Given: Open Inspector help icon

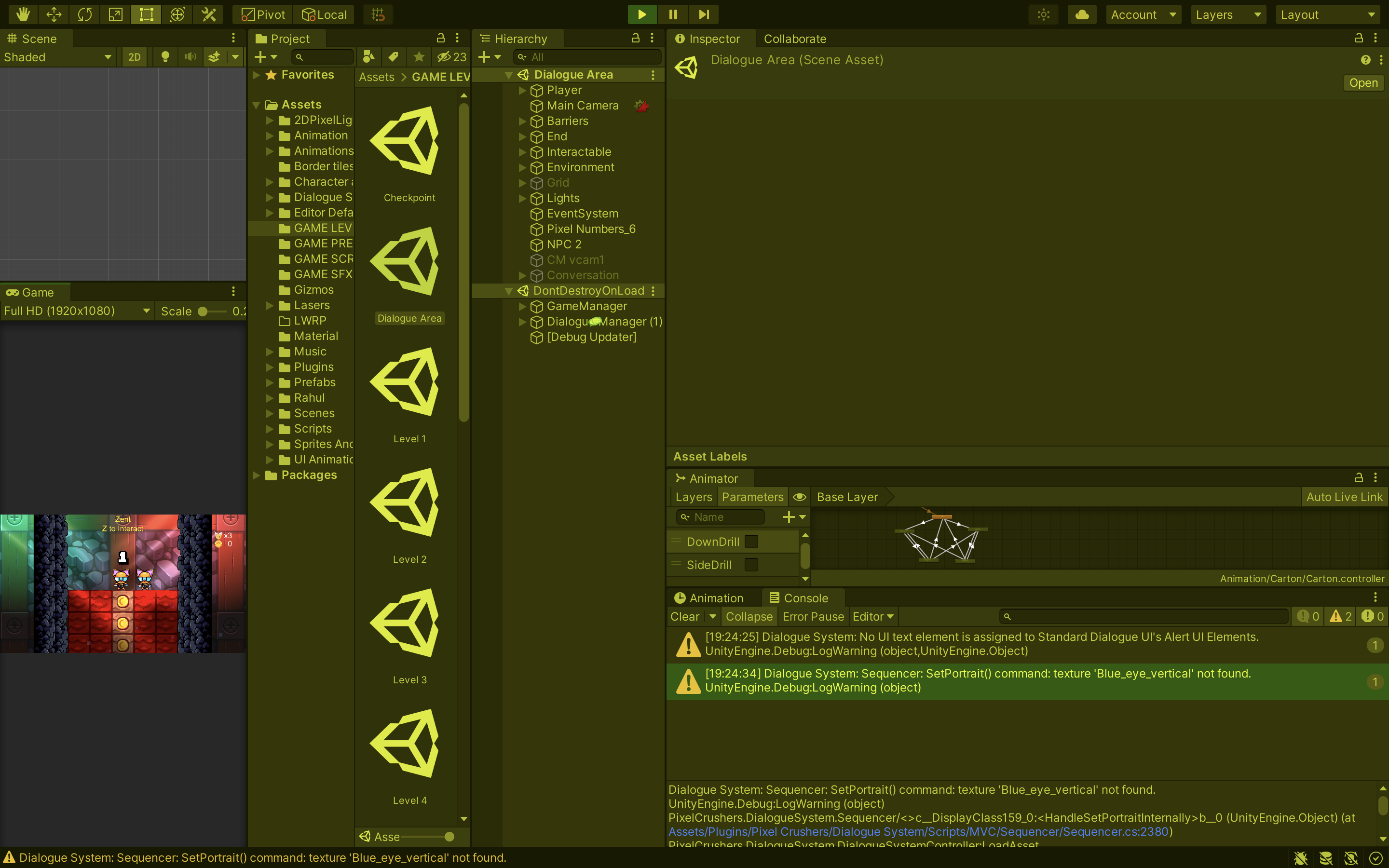Looking at the screenshot, I should click(1365, 60).
